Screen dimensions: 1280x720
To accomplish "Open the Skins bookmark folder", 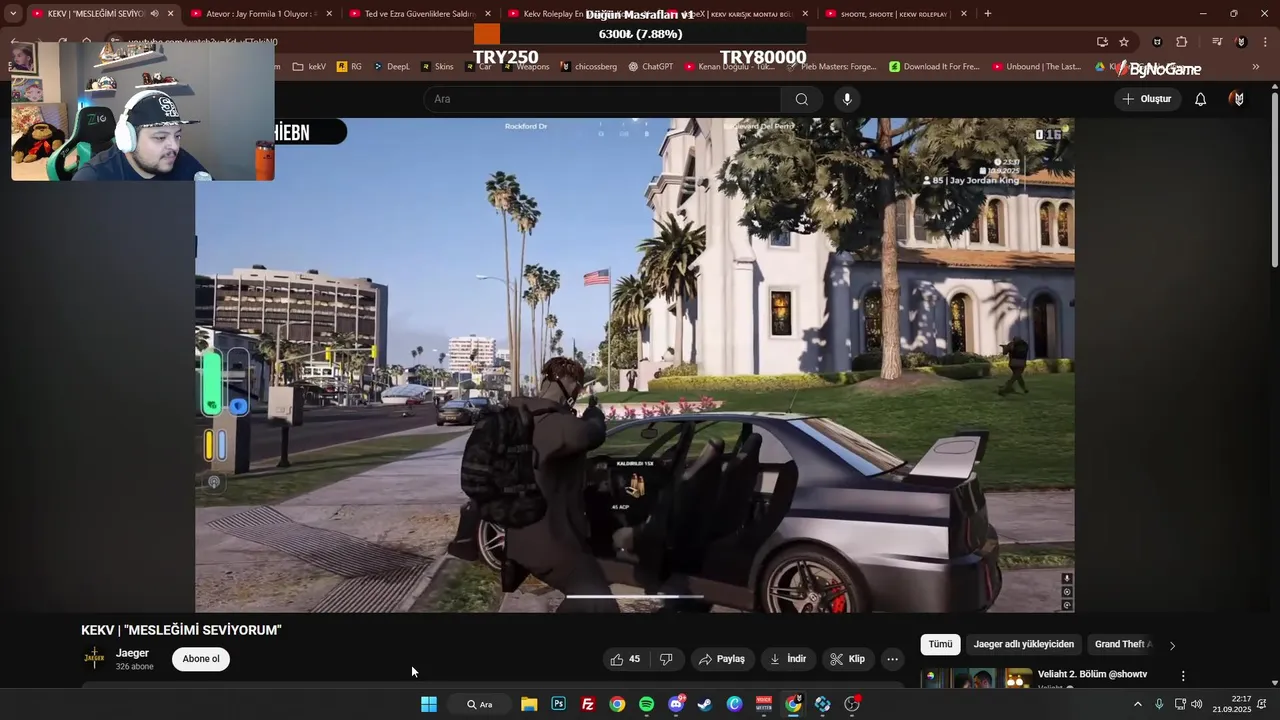I will (x=438, y=67).
